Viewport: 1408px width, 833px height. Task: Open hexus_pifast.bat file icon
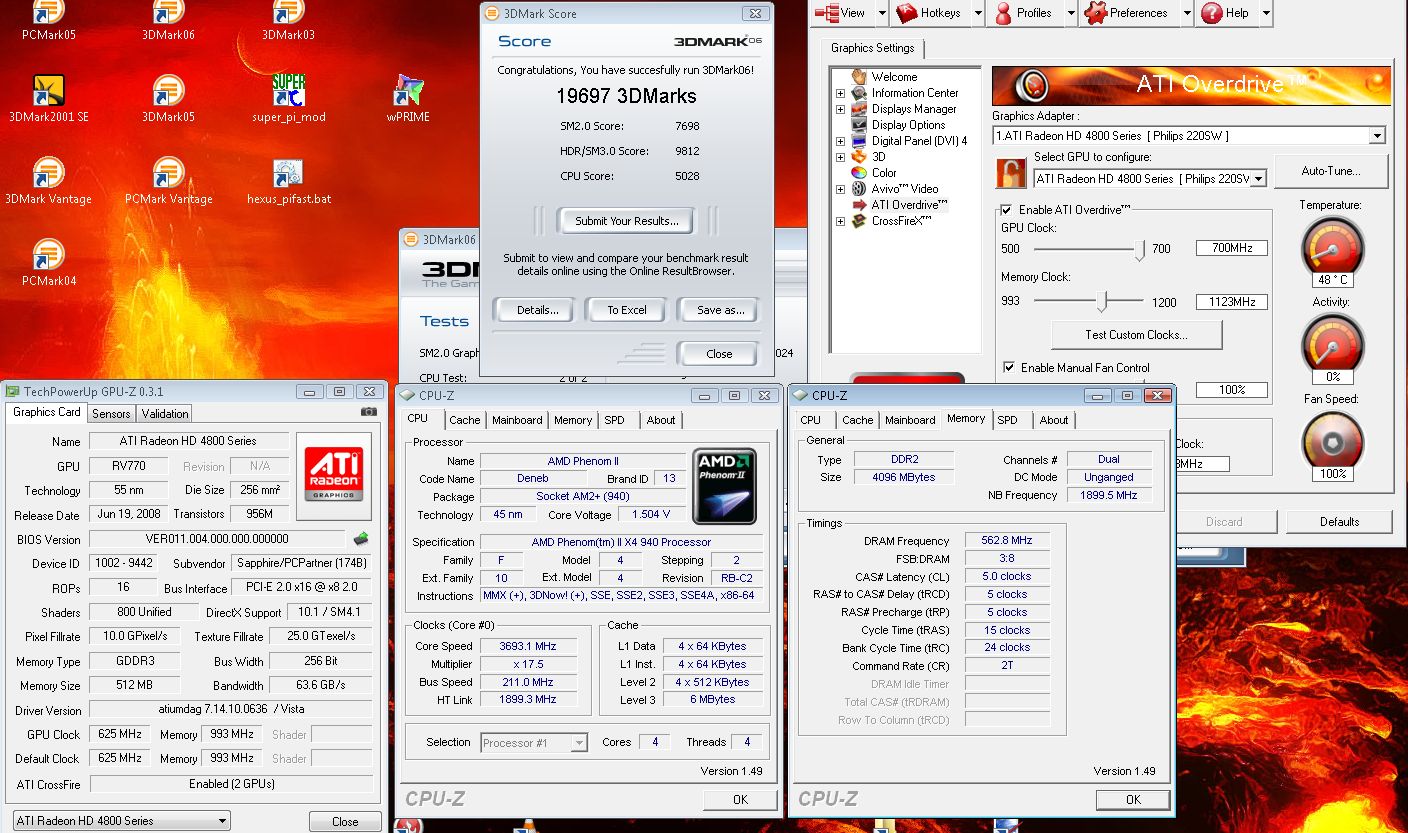(289, 180)
